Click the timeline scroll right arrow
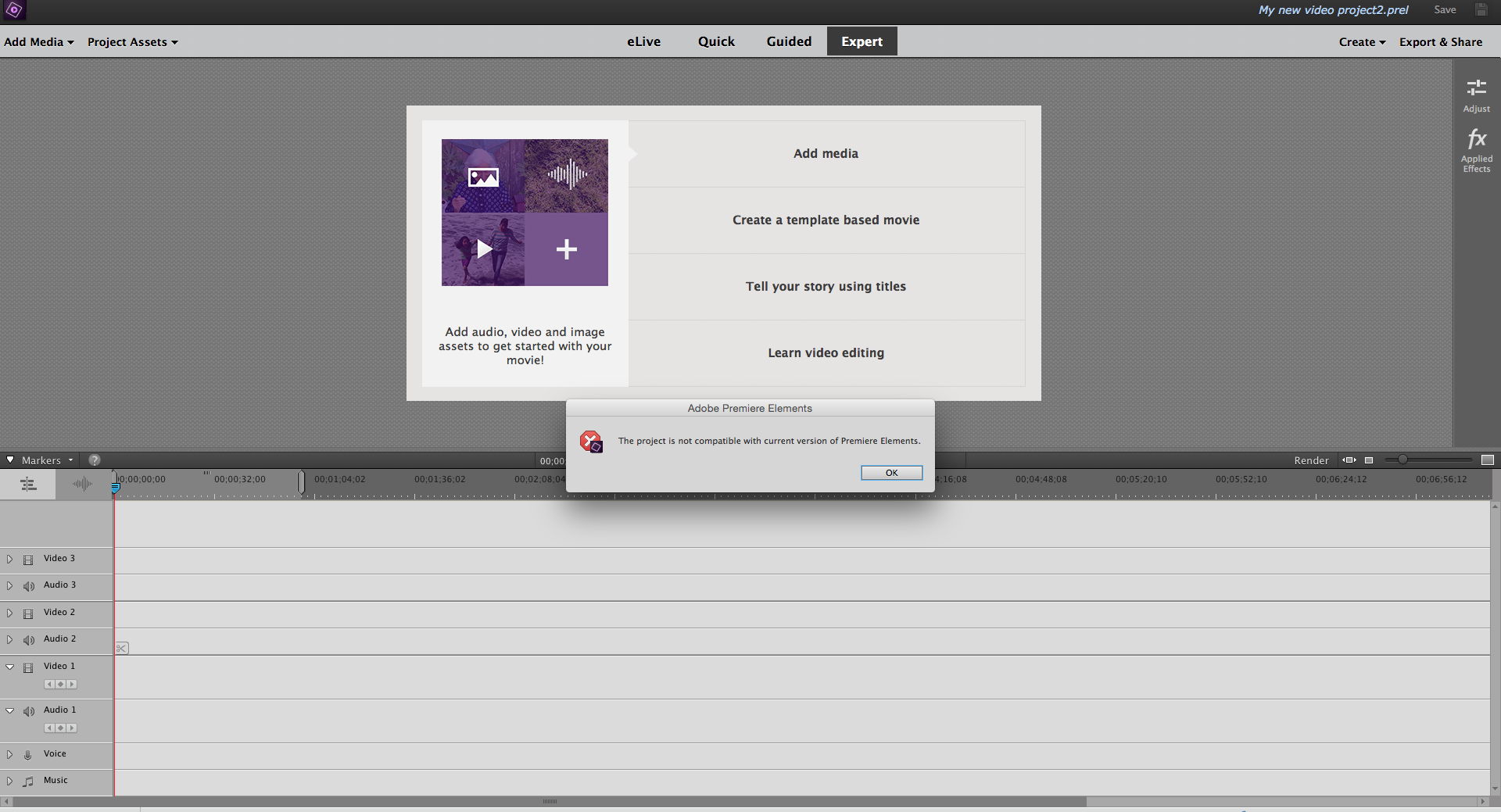Viewport: 1501px width, 812px height. click(x=1482, y=802)
